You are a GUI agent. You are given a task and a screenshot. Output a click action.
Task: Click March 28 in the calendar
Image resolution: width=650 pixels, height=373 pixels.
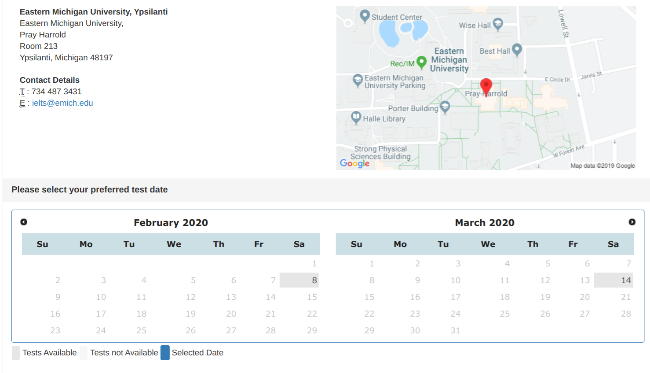(x=626, y=314)
